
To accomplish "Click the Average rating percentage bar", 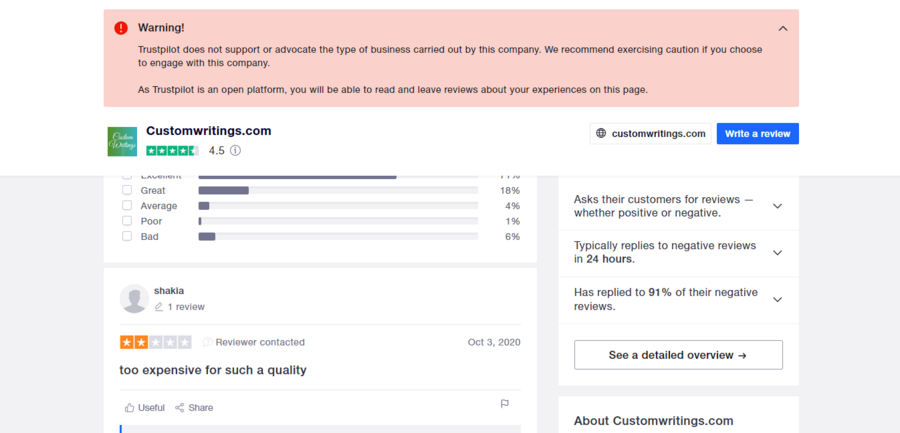I will 338,206.
